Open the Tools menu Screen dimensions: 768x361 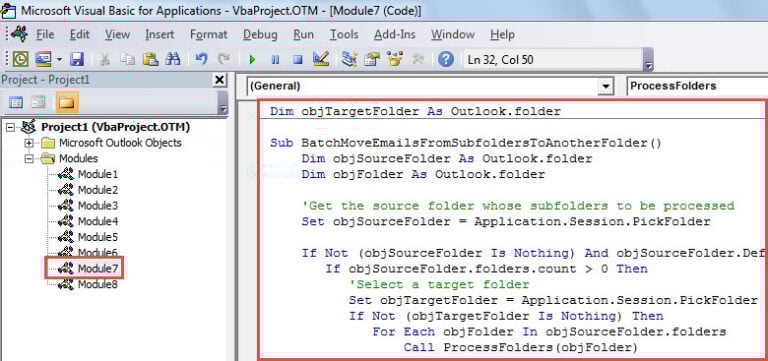pos(344,34)
